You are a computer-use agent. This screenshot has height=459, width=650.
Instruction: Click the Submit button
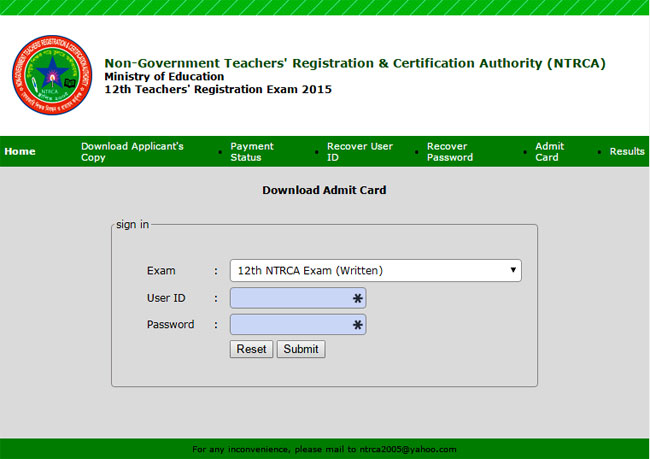pos(301,349)
